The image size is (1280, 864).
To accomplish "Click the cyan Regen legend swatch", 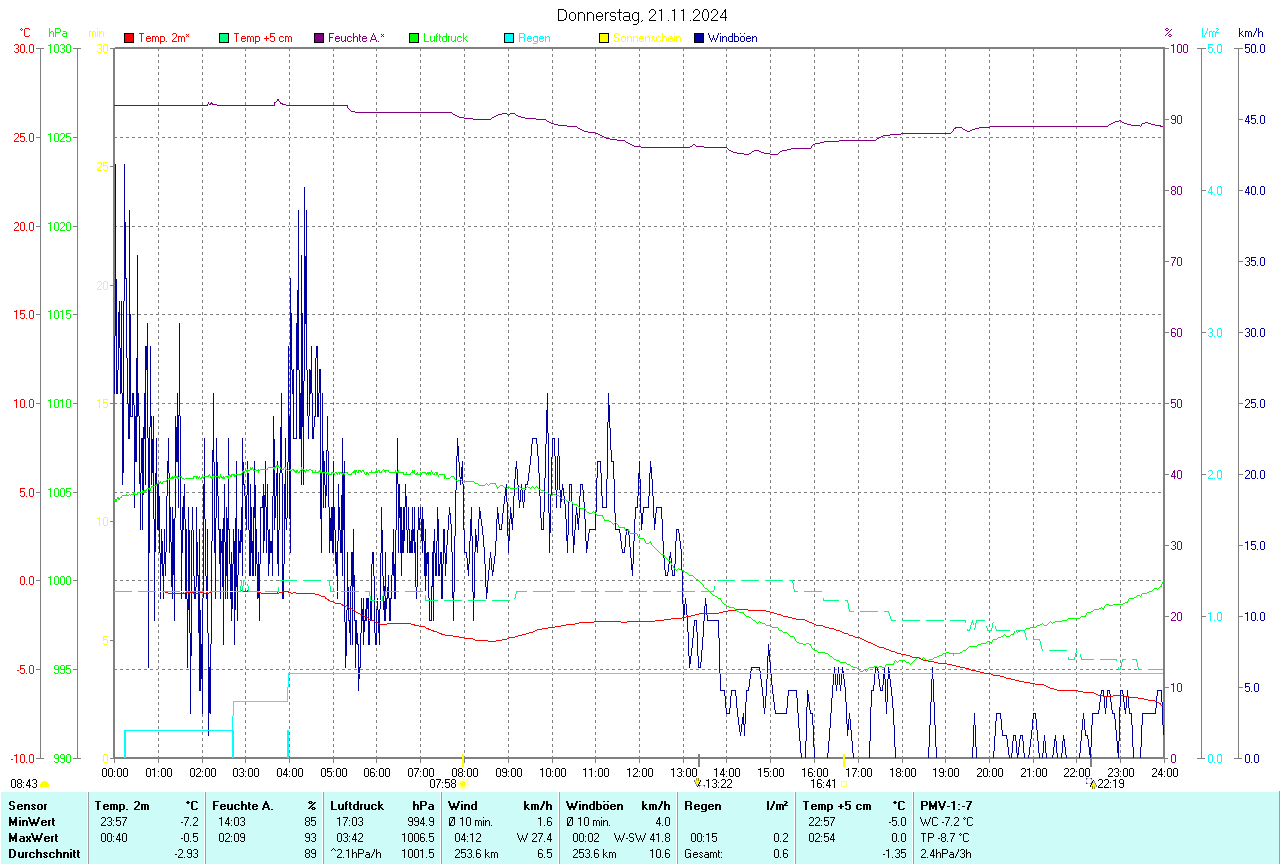I will (x=509, y=38).
